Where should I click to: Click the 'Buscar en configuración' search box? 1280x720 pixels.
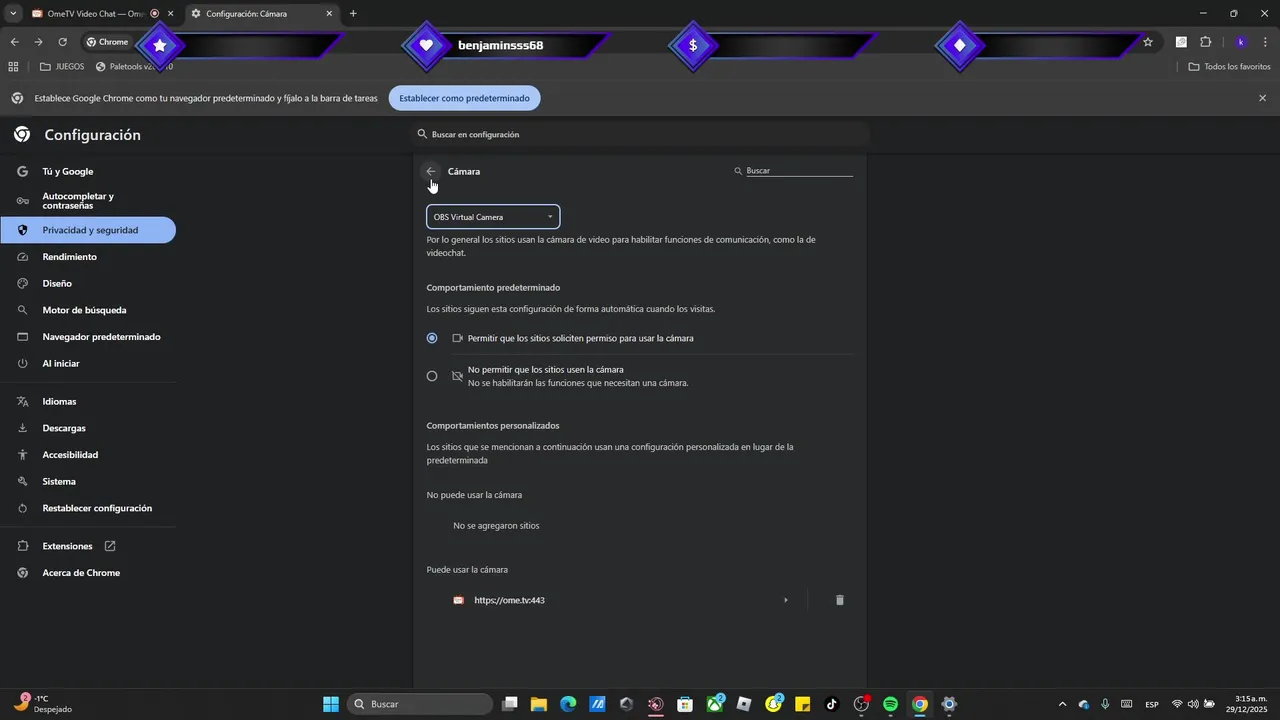[640, 134]
